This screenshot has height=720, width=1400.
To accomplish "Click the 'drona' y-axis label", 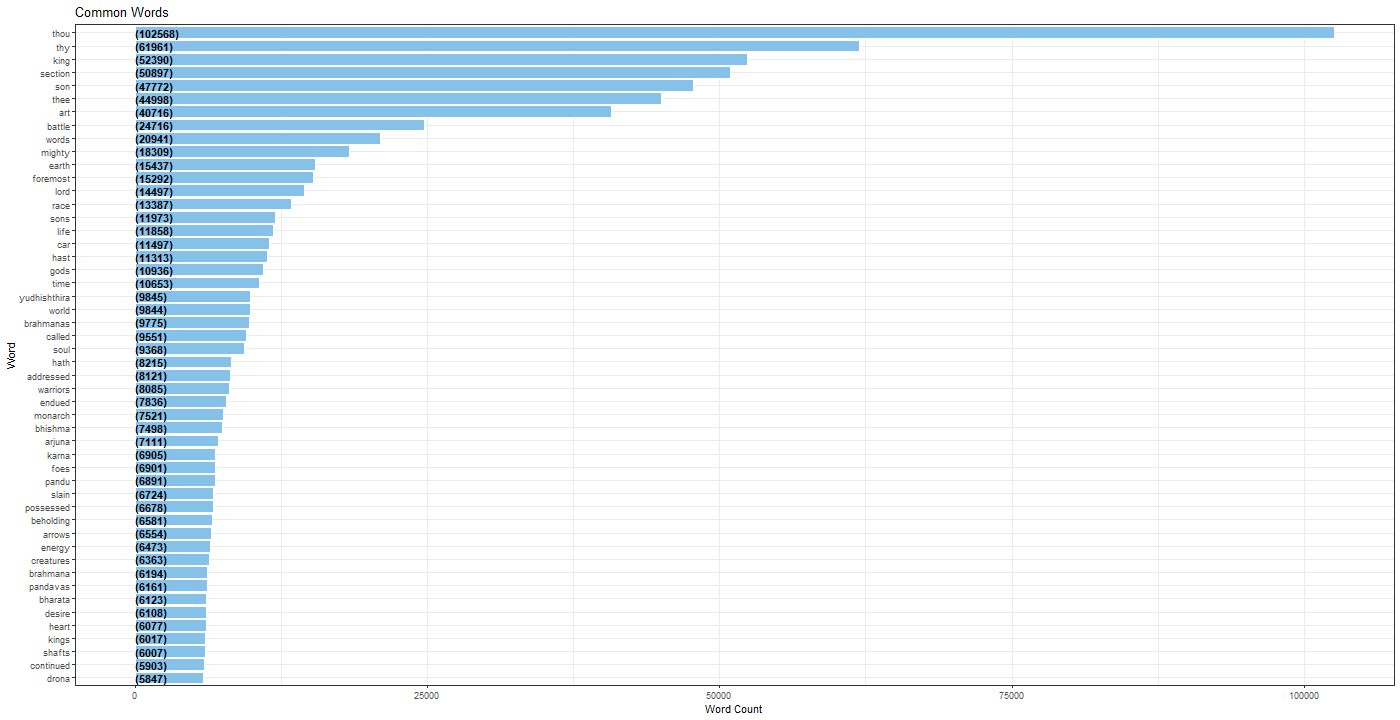I will [58, 679].
